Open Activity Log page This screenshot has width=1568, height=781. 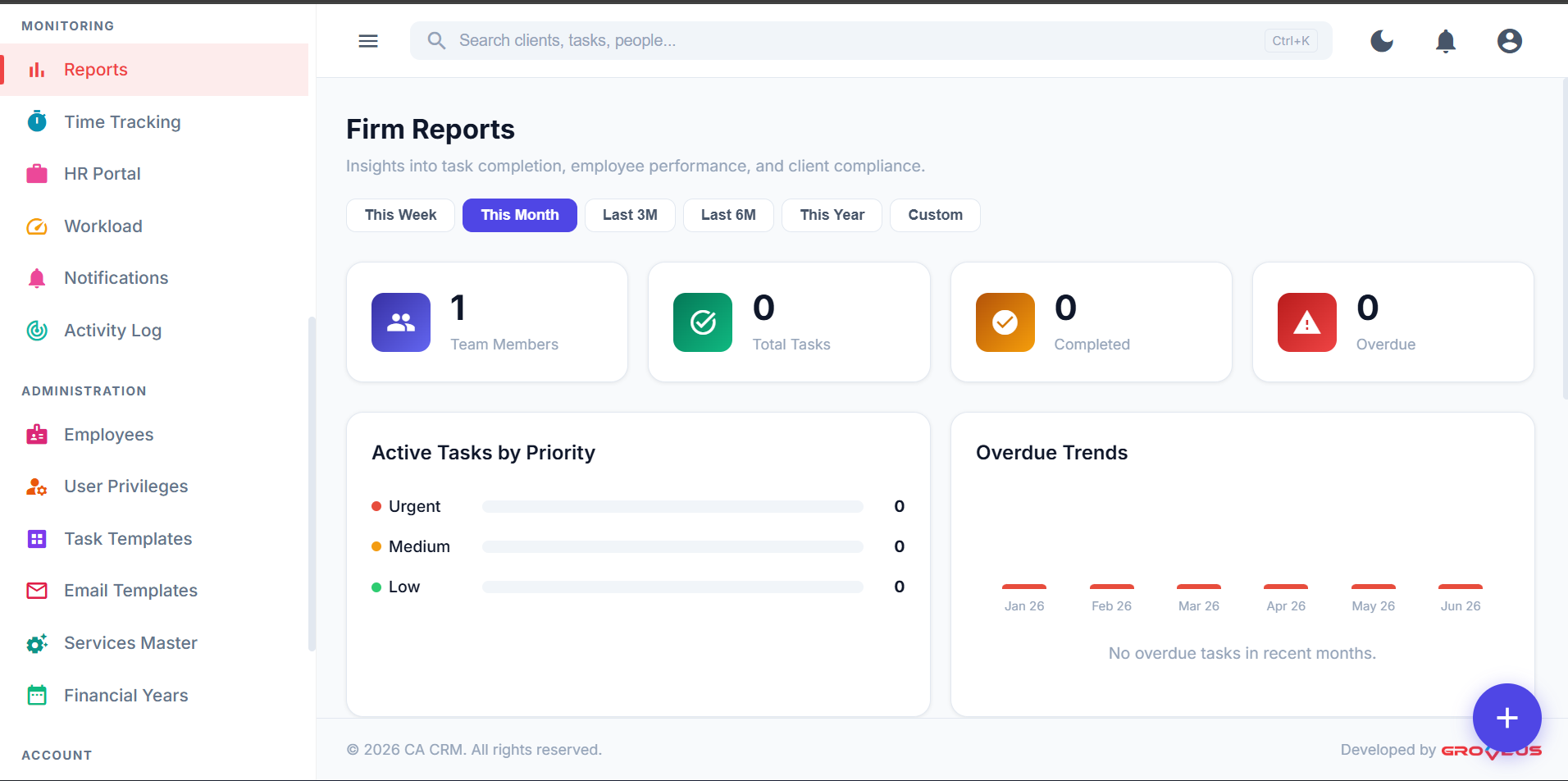(x=154, y=331)
